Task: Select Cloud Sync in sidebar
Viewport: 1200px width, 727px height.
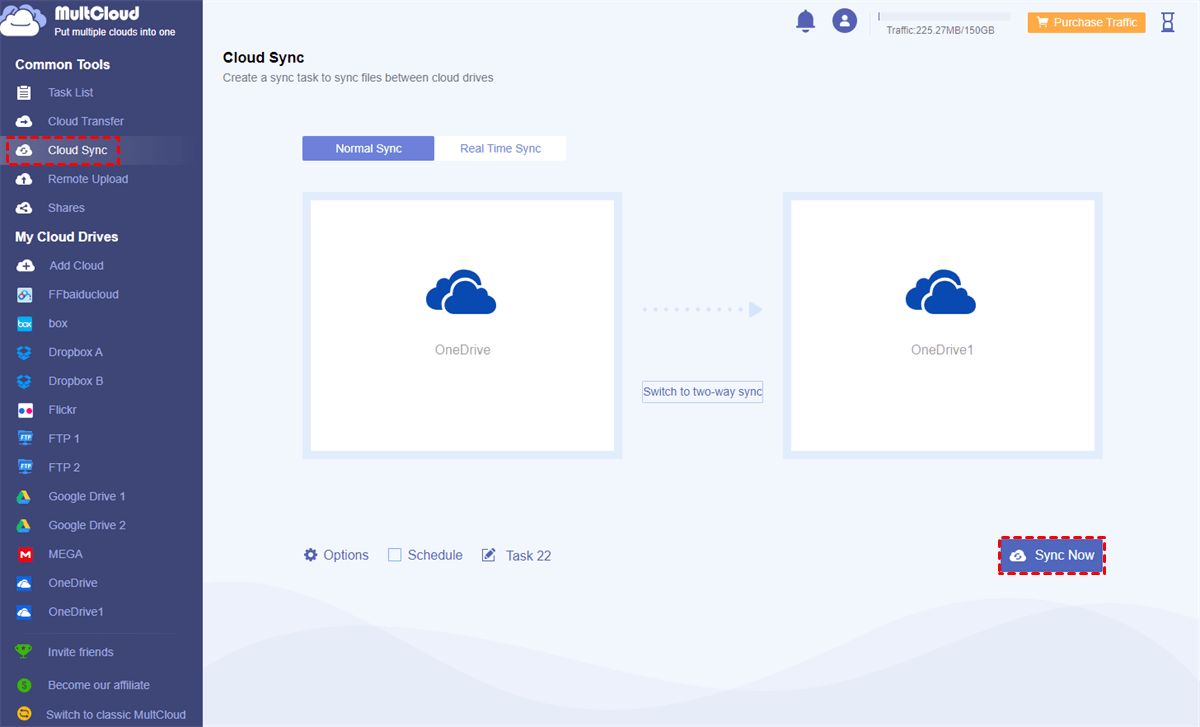Action: pos(77,150)
